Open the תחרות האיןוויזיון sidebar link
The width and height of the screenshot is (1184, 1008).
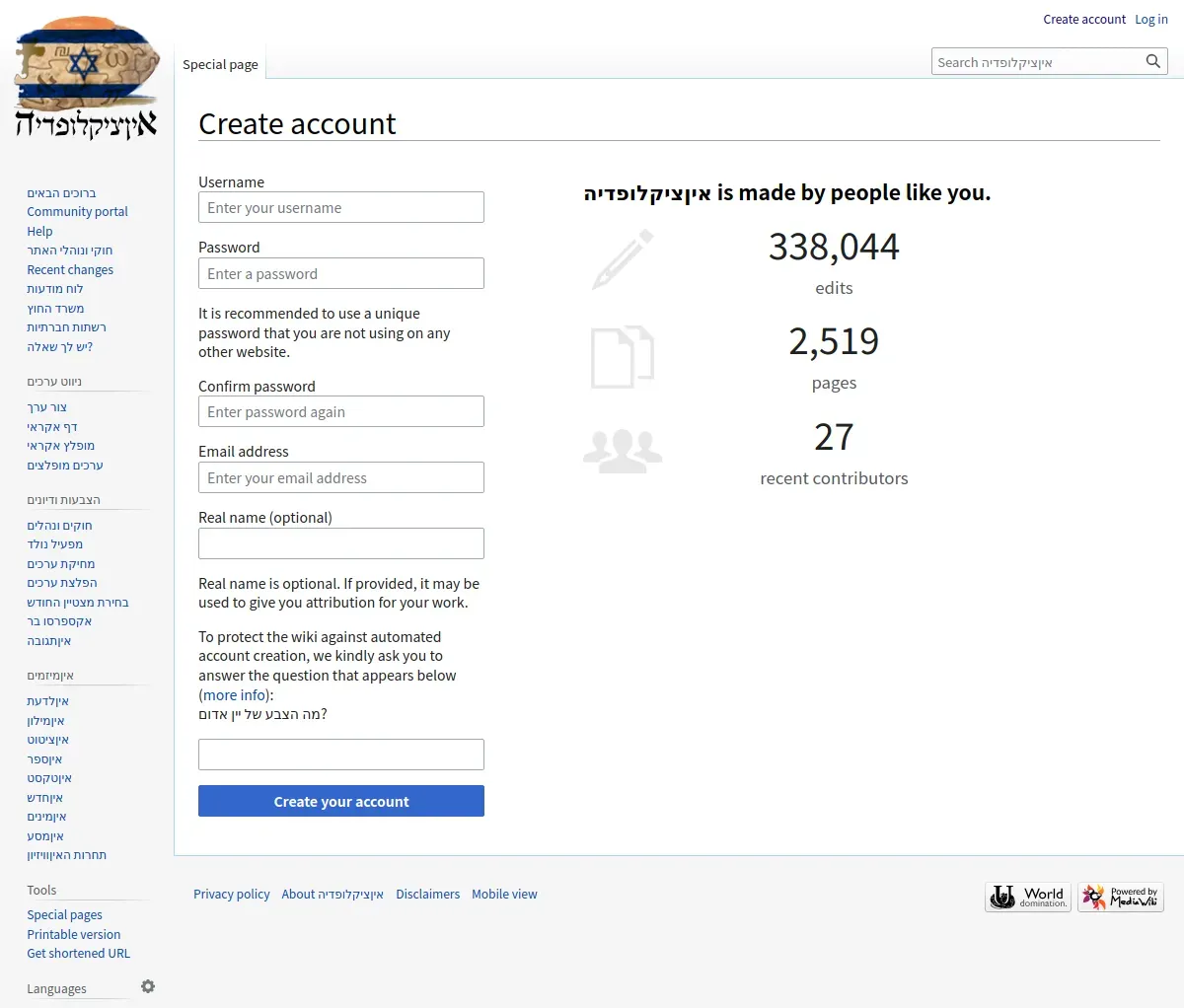[66, 854]
